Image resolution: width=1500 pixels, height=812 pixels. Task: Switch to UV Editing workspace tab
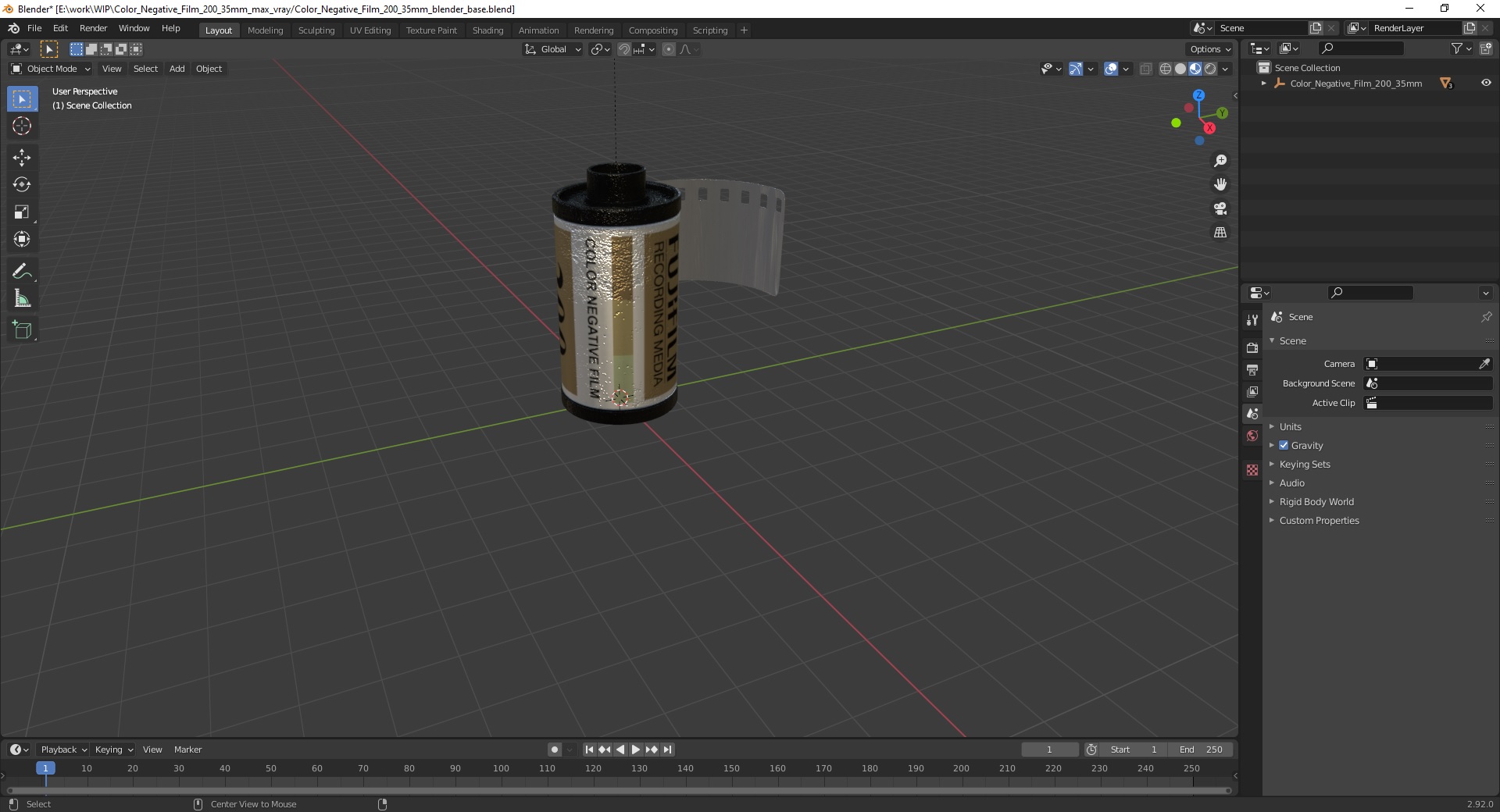pyautogui.click(x=370, y=30)
